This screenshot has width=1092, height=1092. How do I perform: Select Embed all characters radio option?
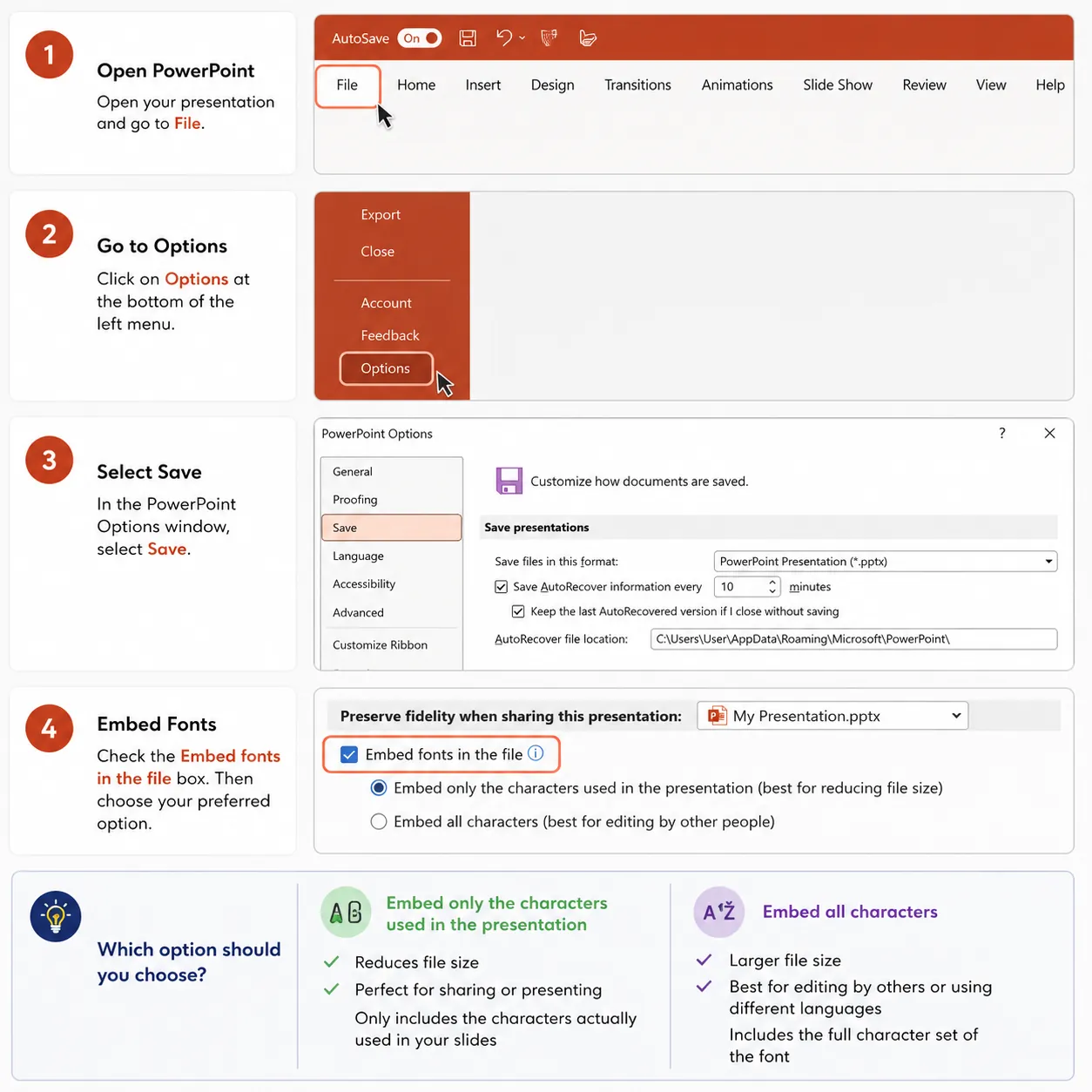[379, 822]
